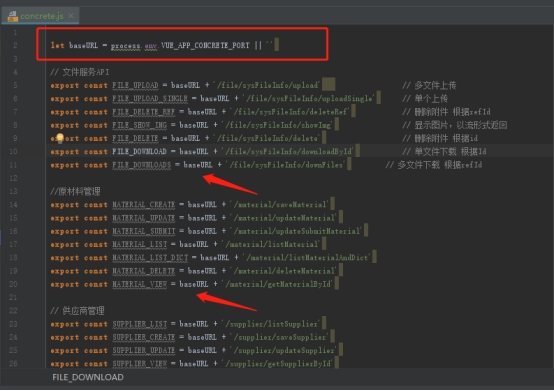Click the '/material/updateSubmitMaterial' string
The width and height of the screenshot is (554, 391).
coord(296,231)
